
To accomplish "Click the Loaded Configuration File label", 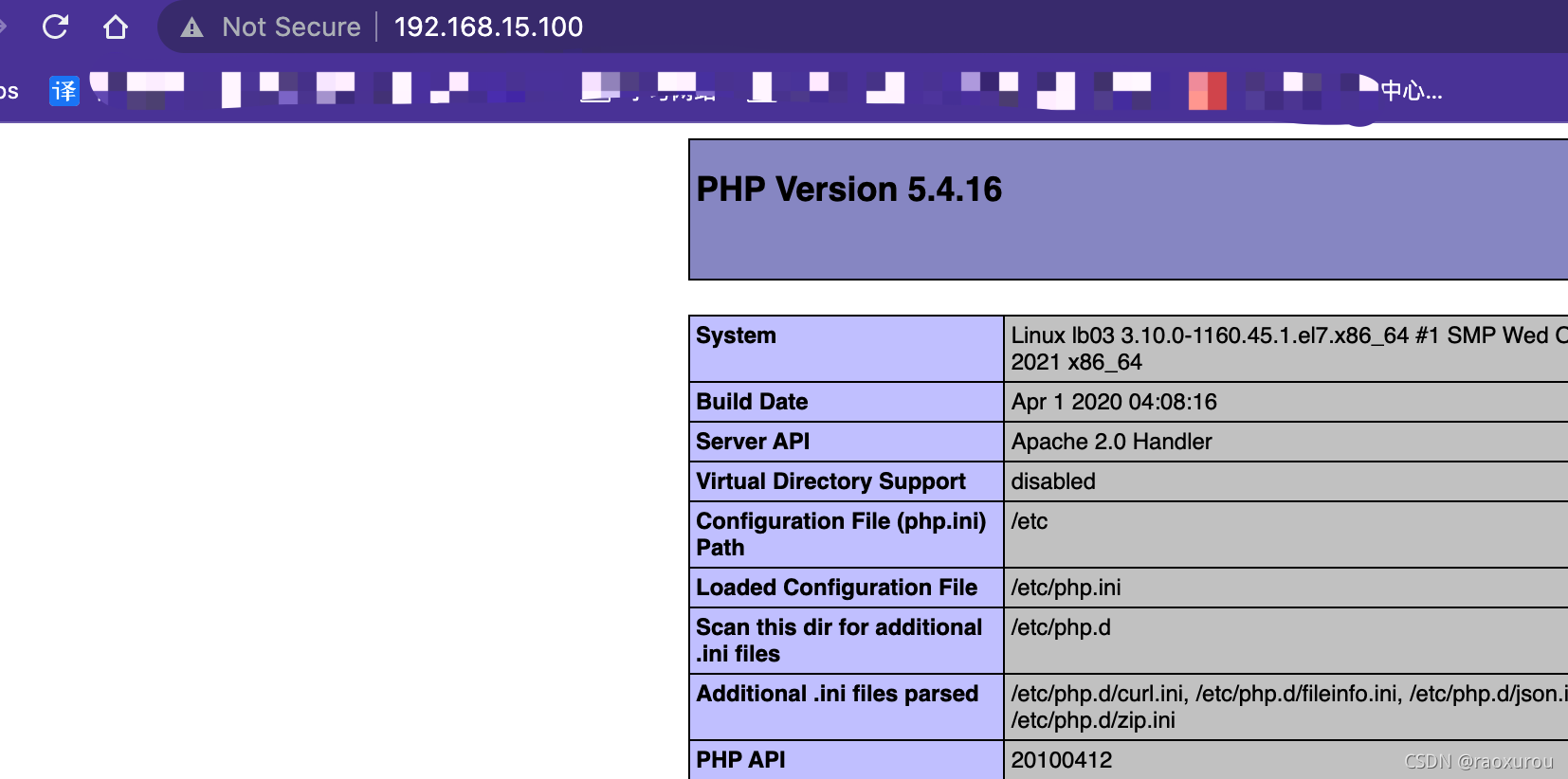I will (x=836, y=588).
